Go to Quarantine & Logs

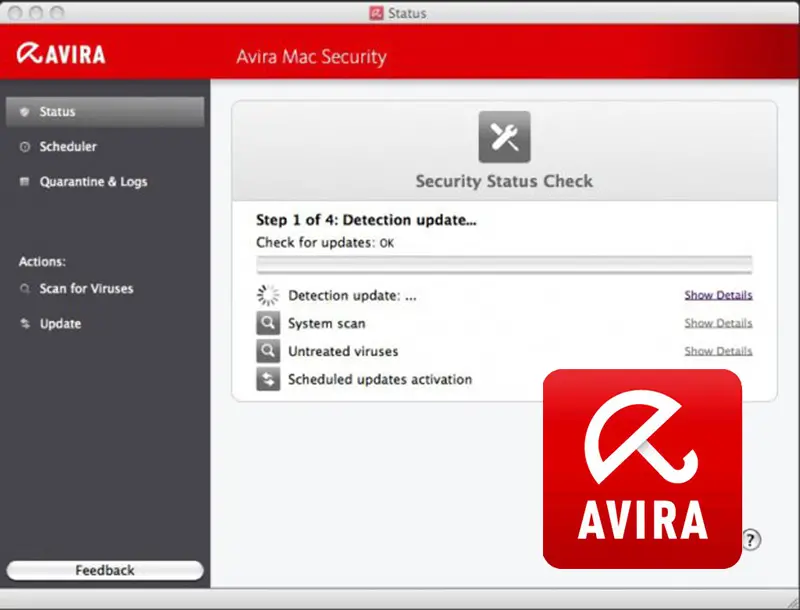tap(93, 182)
